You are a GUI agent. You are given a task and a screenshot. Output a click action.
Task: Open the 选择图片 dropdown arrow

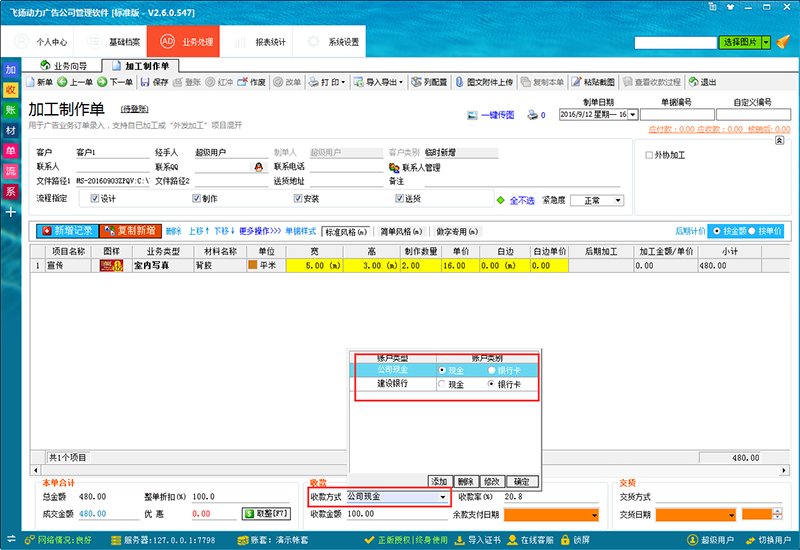[x=767, y=43]
